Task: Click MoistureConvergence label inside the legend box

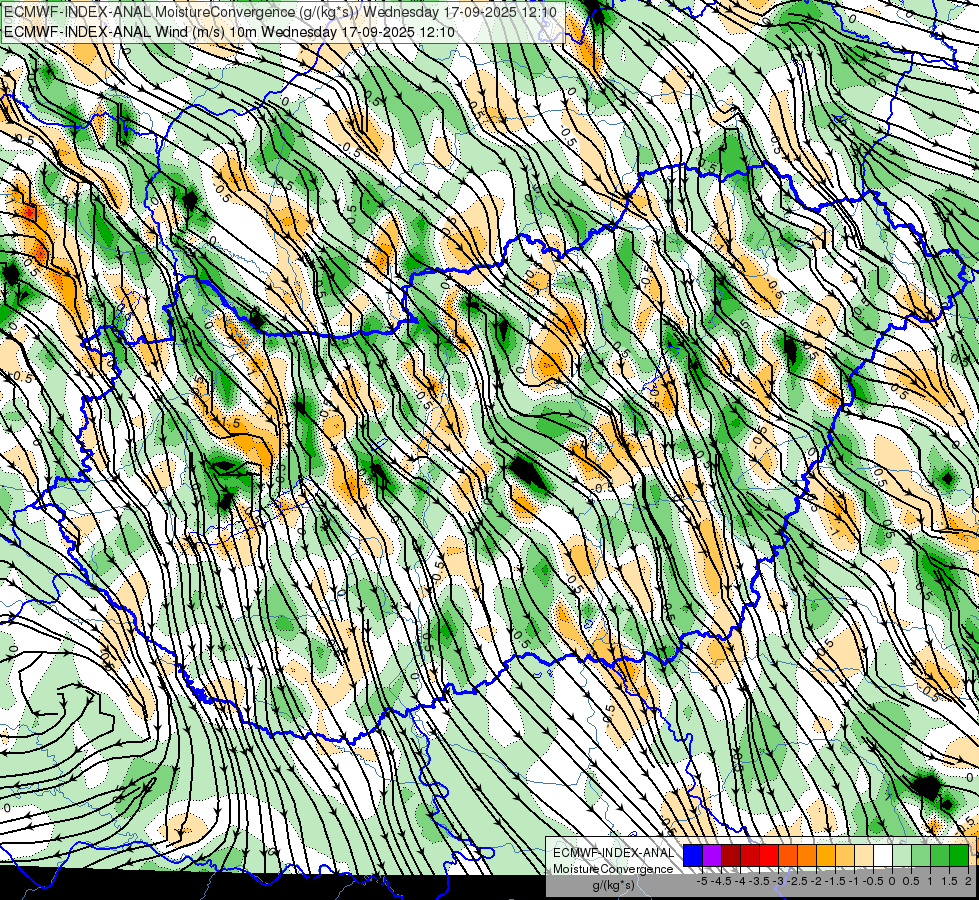Action: point(613,869)
